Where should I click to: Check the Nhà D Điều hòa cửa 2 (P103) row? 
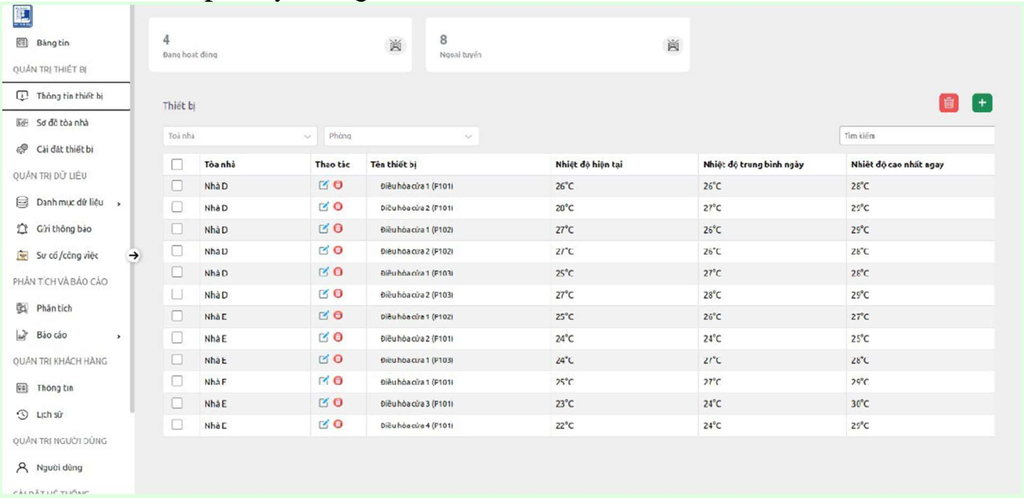[x=177, y=294]
